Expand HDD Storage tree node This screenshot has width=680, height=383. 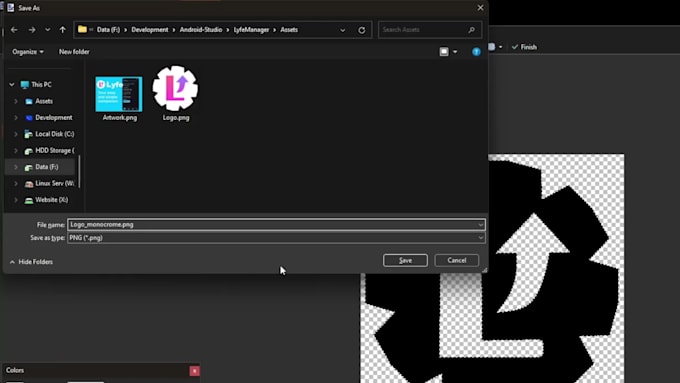(16, 151)
